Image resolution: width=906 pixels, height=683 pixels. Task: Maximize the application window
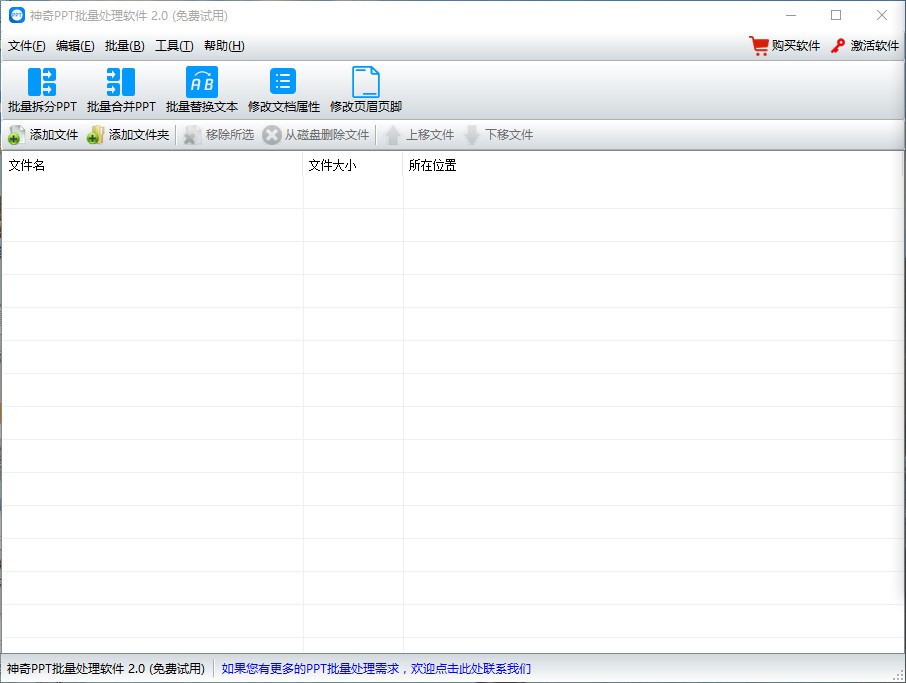[836, 16]
